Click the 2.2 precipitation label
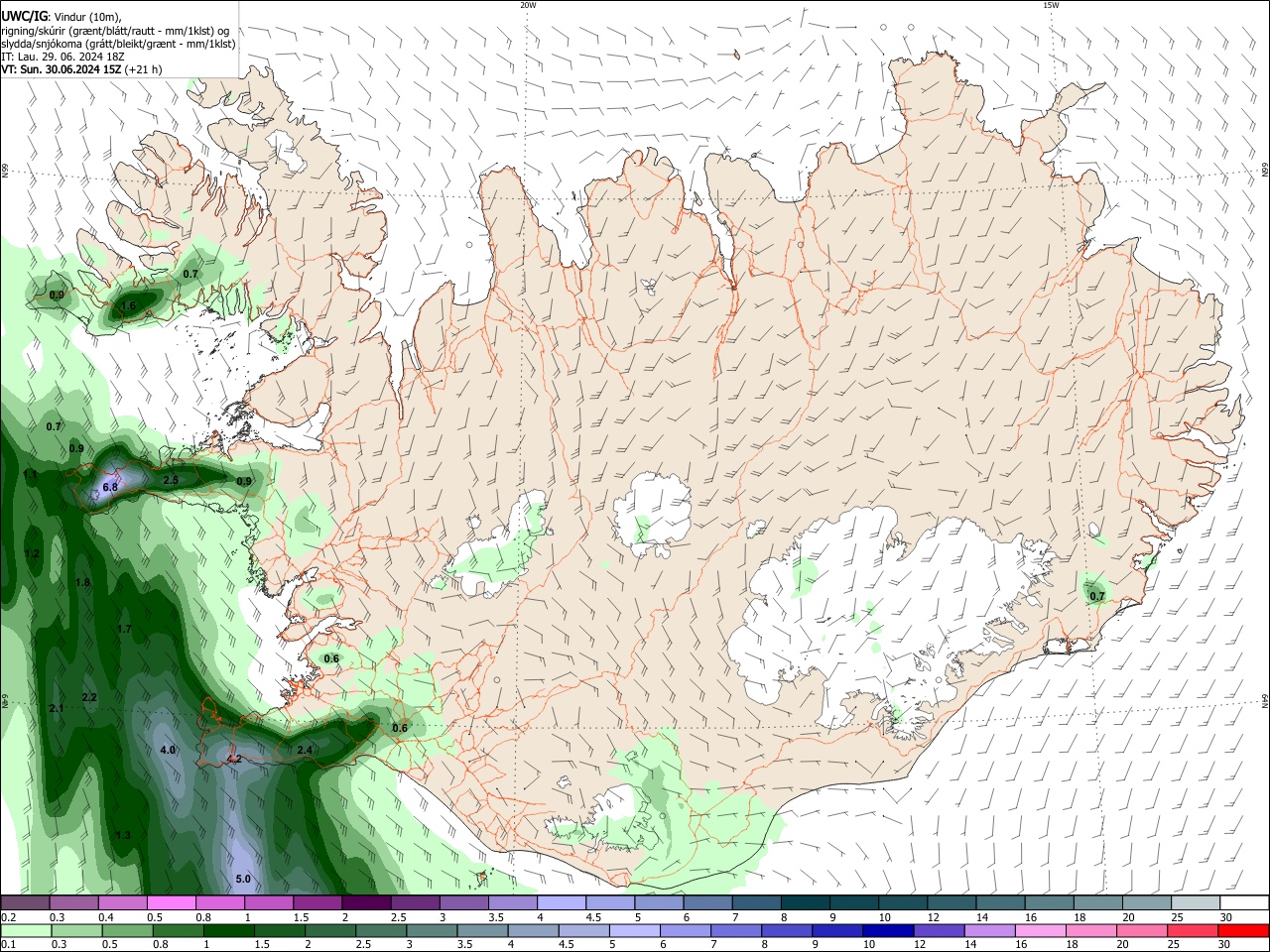The width and height of the screenshot is (1270, 952). [x=89, y=697]
